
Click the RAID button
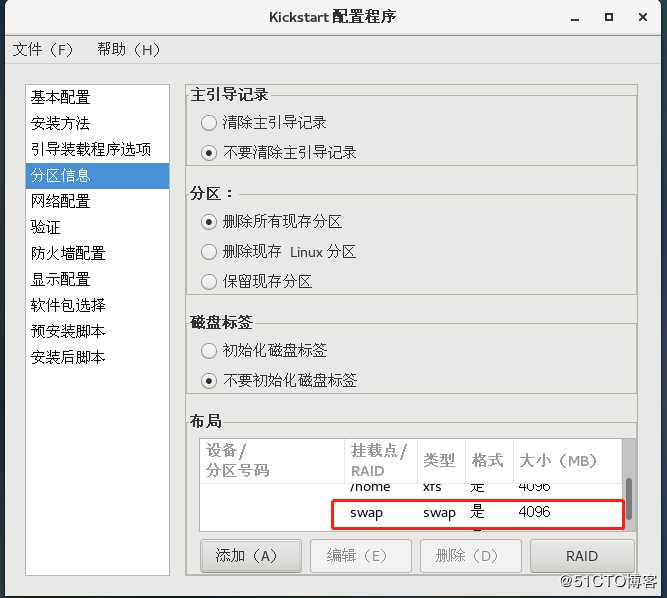pyautogui.click(x=582, y=556)
